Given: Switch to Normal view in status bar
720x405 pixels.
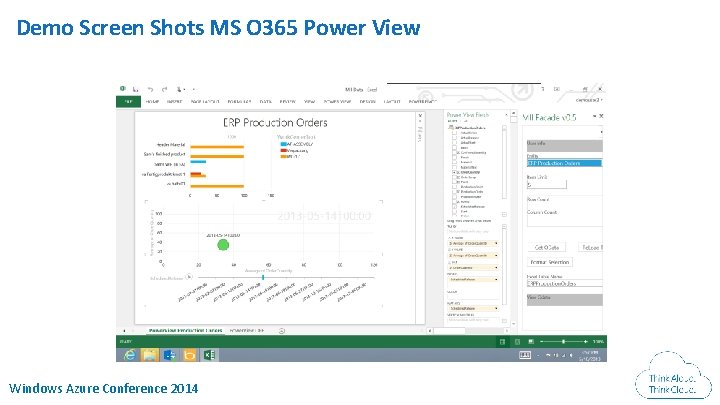Looking at the screenshot, I should [503, 342].
